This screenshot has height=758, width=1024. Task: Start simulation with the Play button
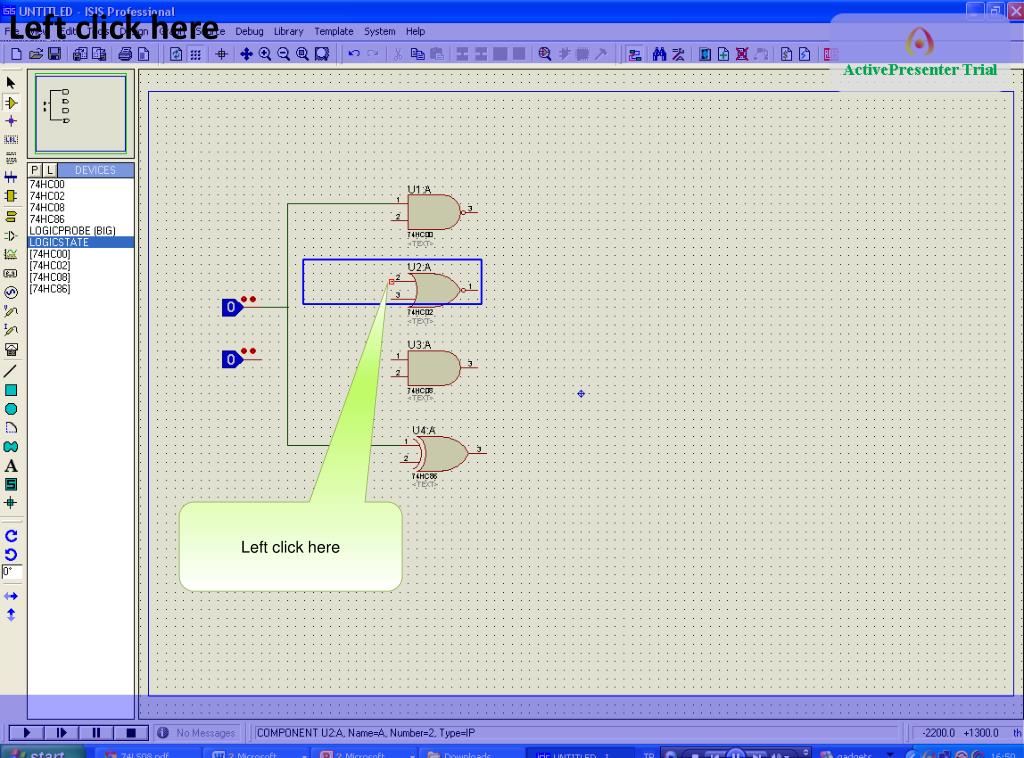[x=26, y=733]
